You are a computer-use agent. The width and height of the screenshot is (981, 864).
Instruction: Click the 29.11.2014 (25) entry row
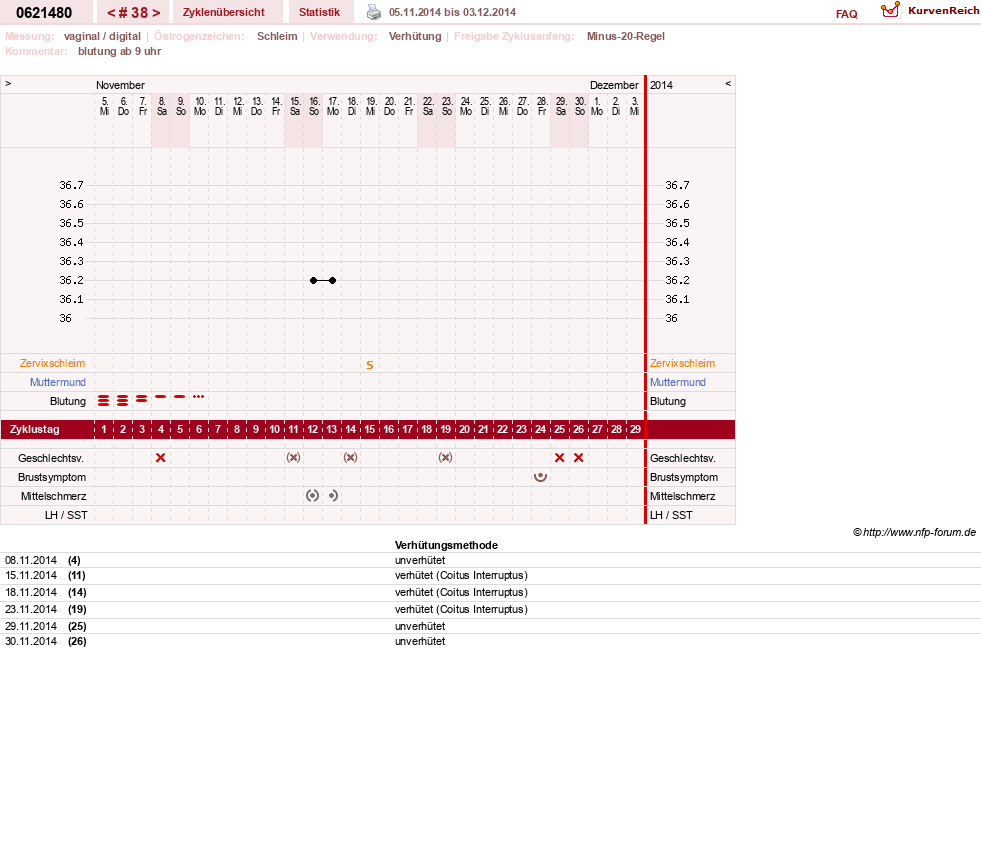tap(490, 626)
